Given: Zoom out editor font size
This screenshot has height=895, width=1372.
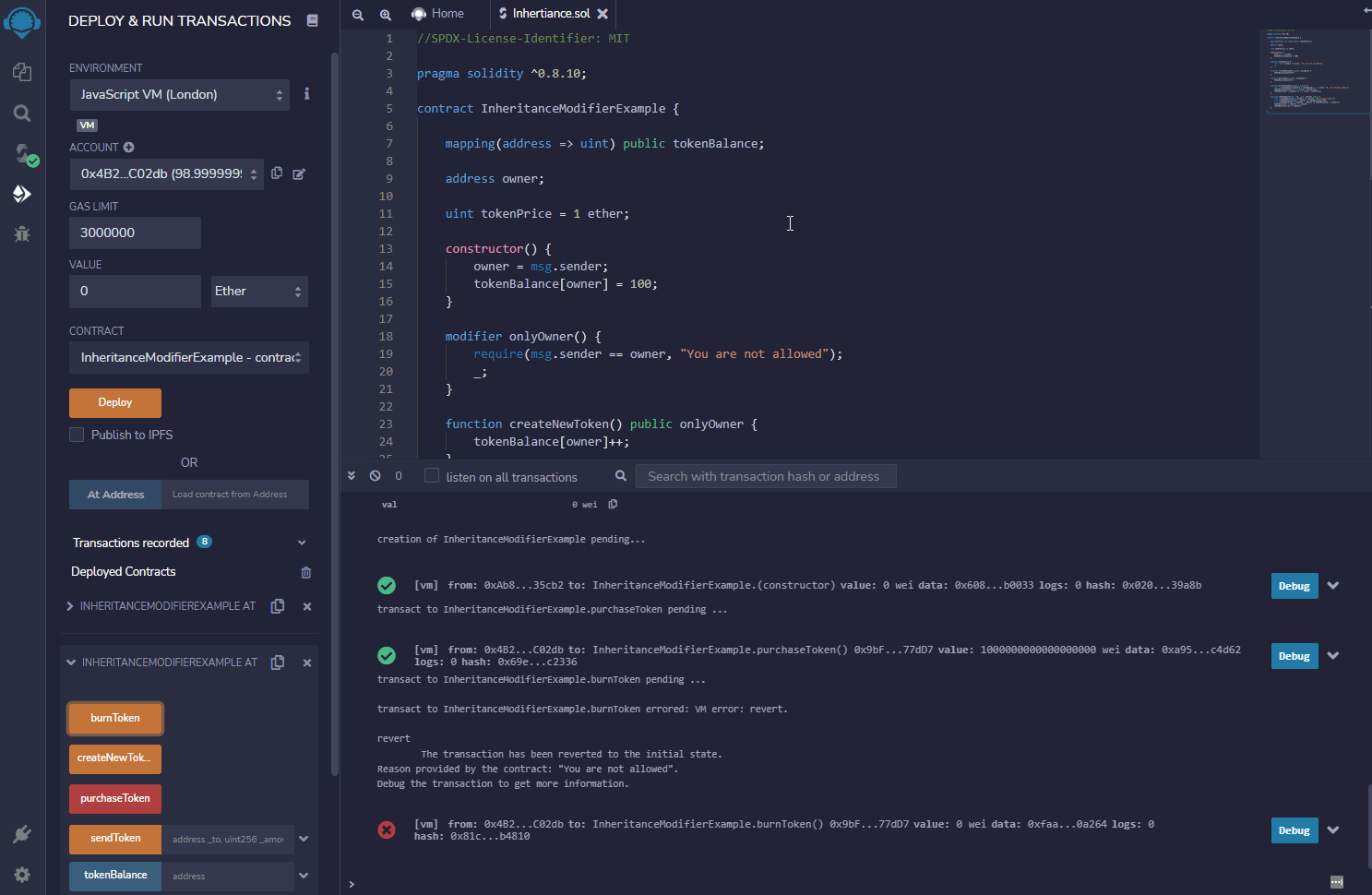Looking at the screenshot, I should 358,14.
